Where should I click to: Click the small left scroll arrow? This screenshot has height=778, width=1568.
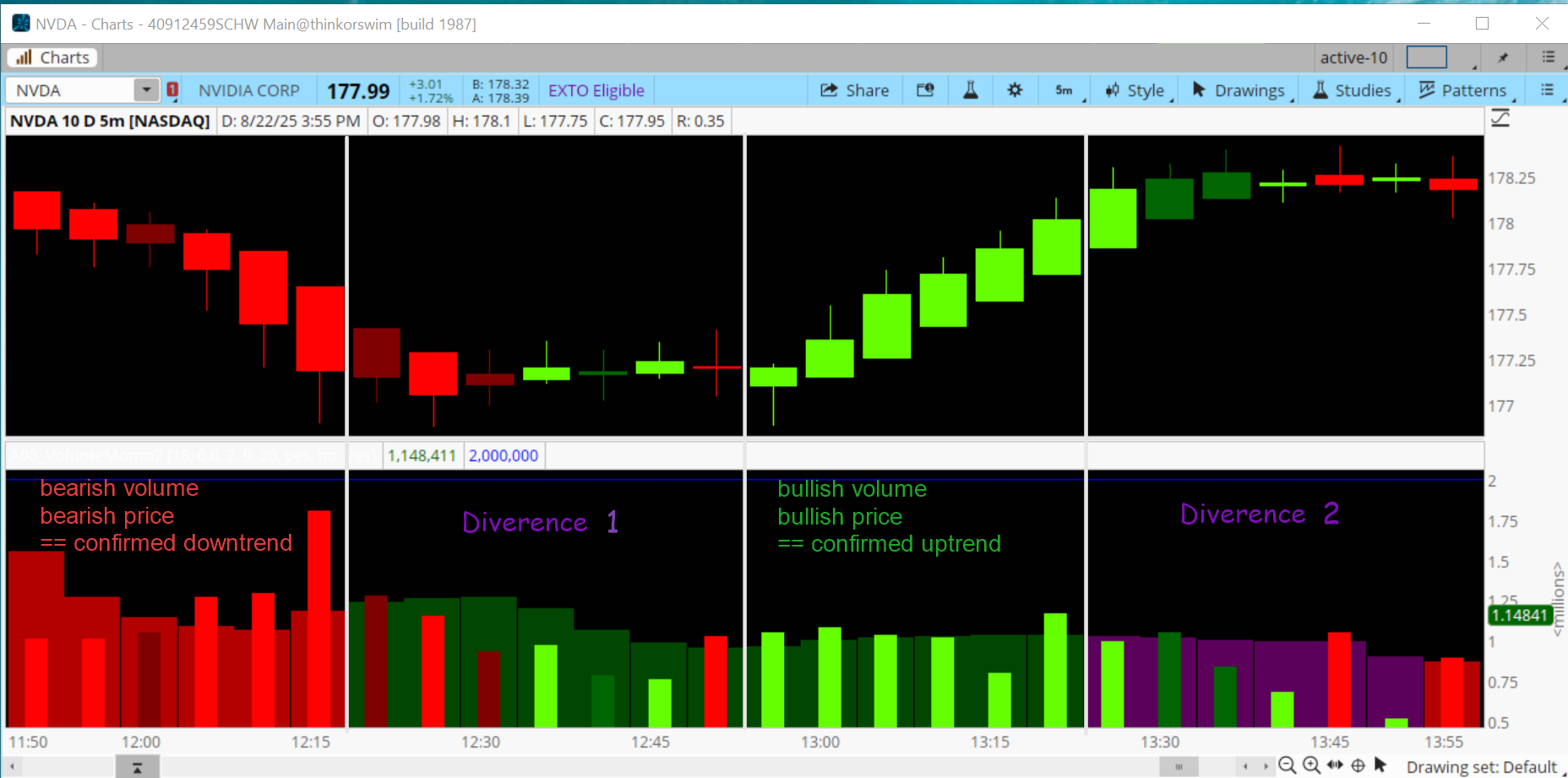point(1244,767)
